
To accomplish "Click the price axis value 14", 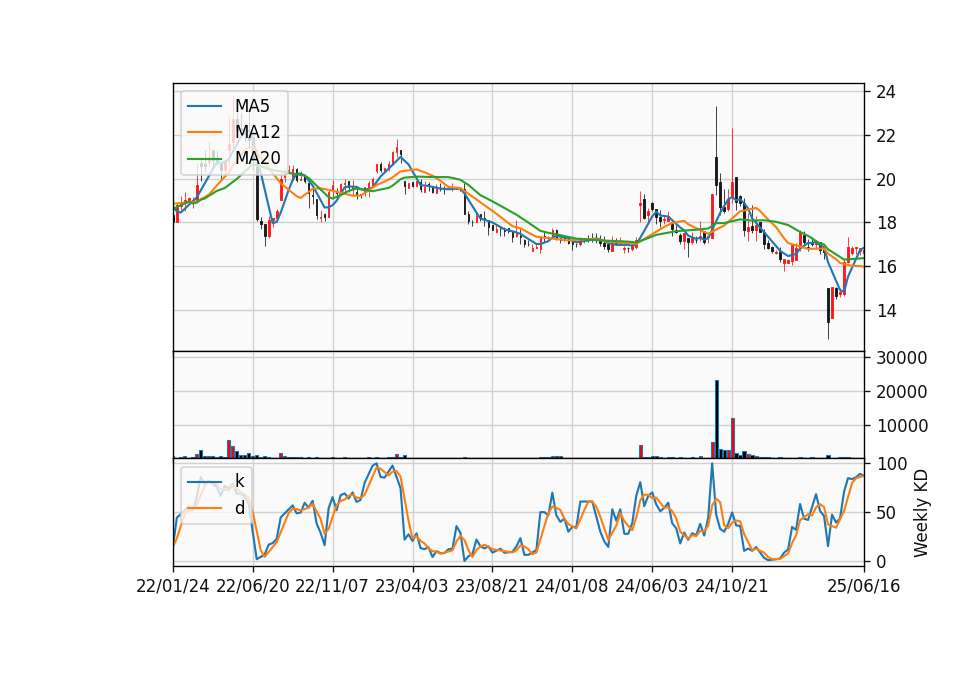I will 886,310.
